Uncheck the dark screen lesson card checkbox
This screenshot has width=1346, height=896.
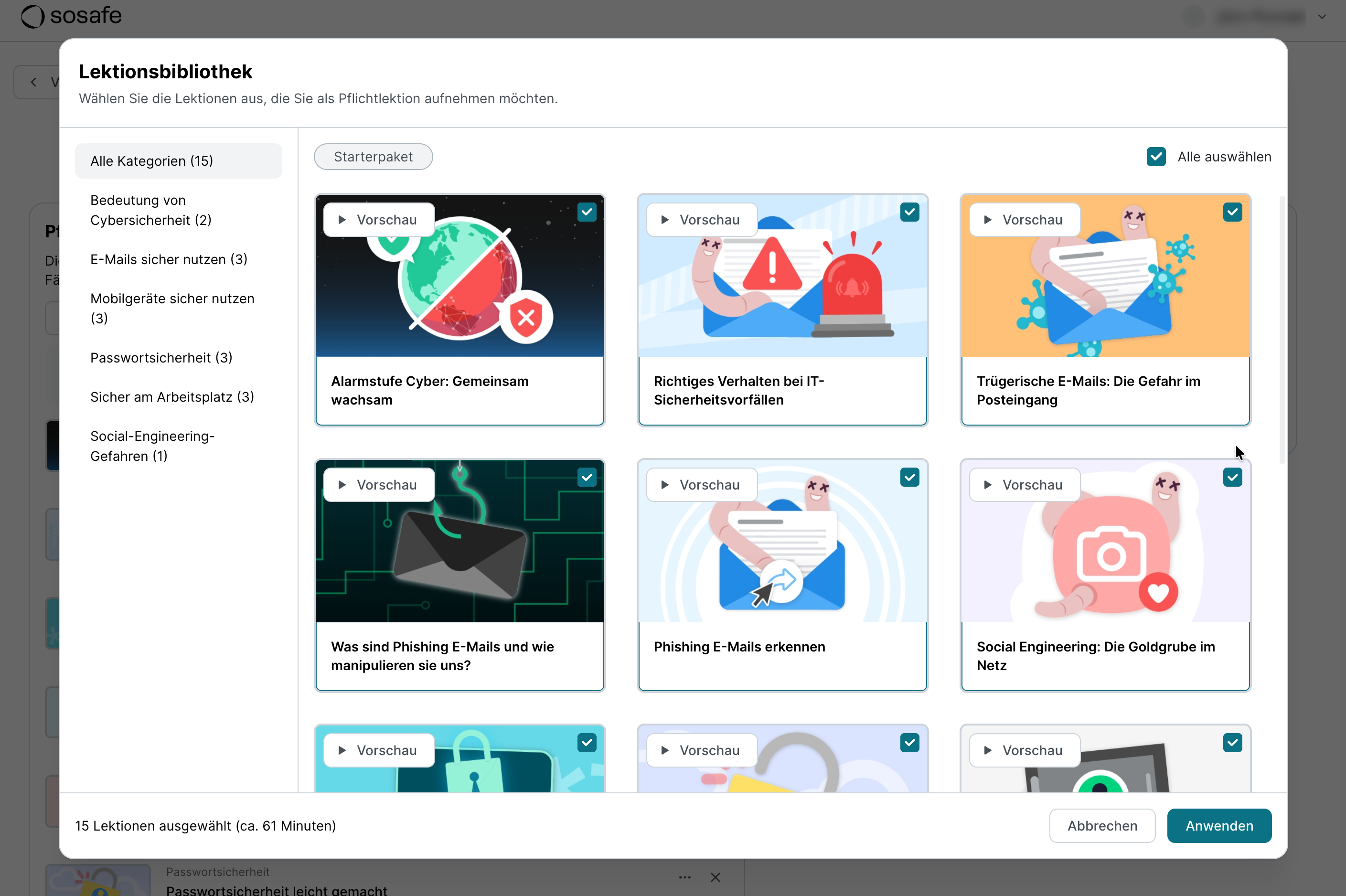(x=1232, y=742)
